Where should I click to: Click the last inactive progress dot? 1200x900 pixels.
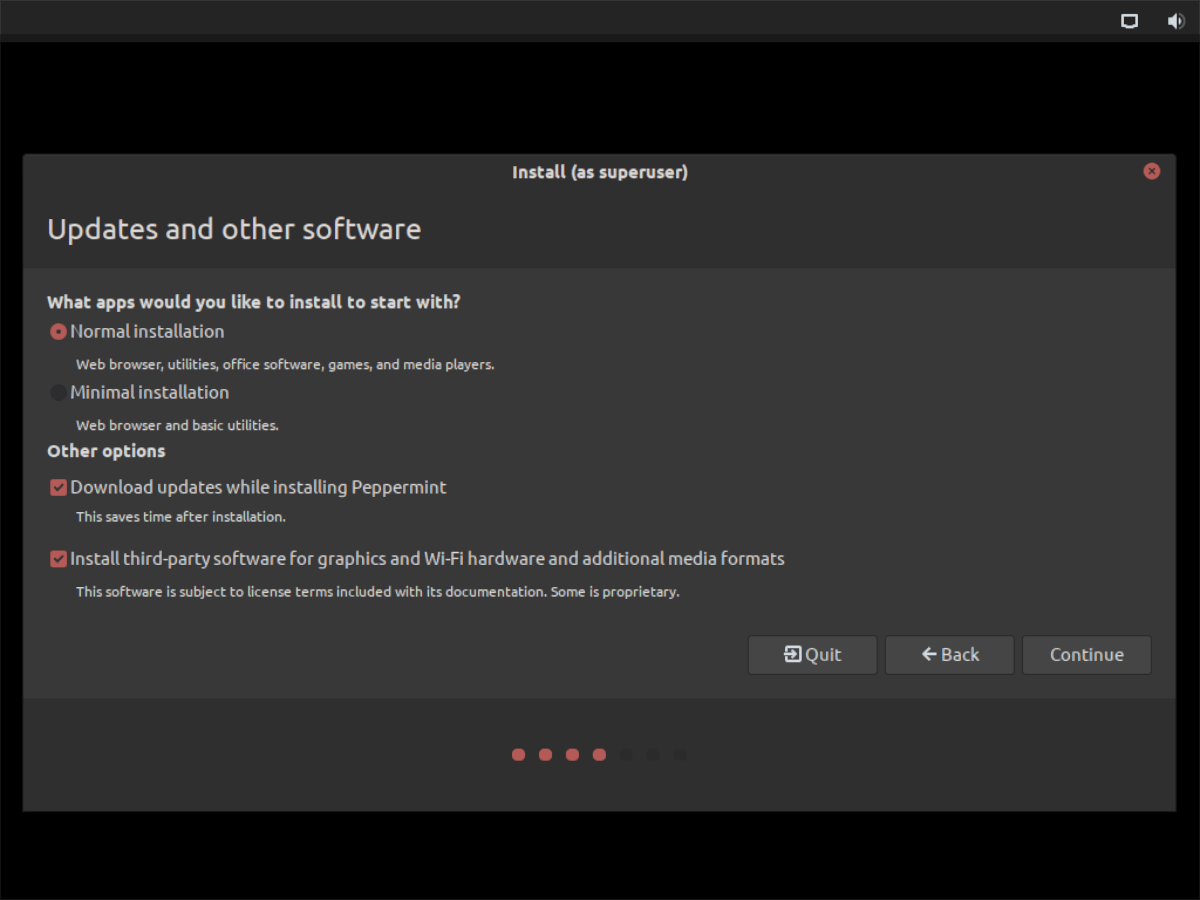[680, 754]
